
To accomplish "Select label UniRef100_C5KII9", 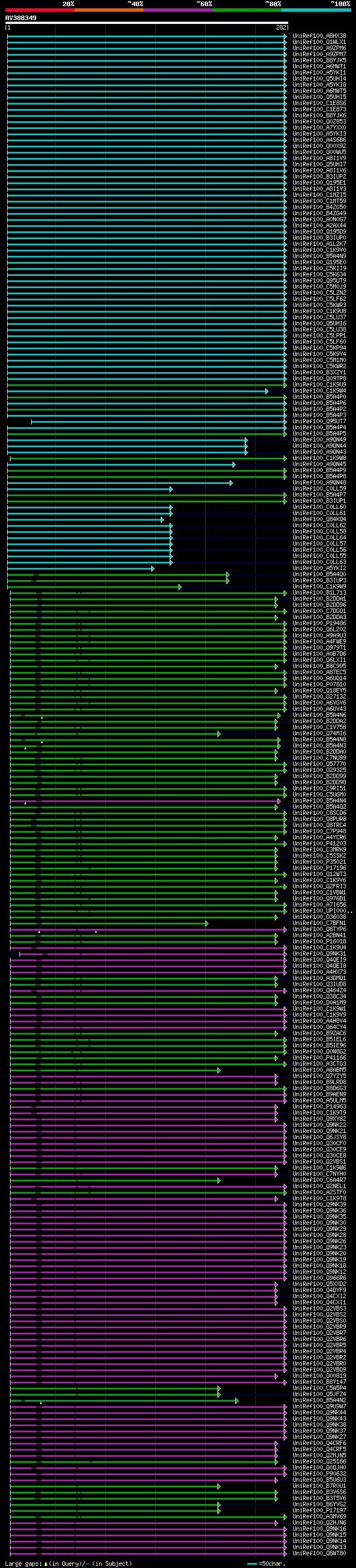I will pyautogui.click(x=319, y=268).
